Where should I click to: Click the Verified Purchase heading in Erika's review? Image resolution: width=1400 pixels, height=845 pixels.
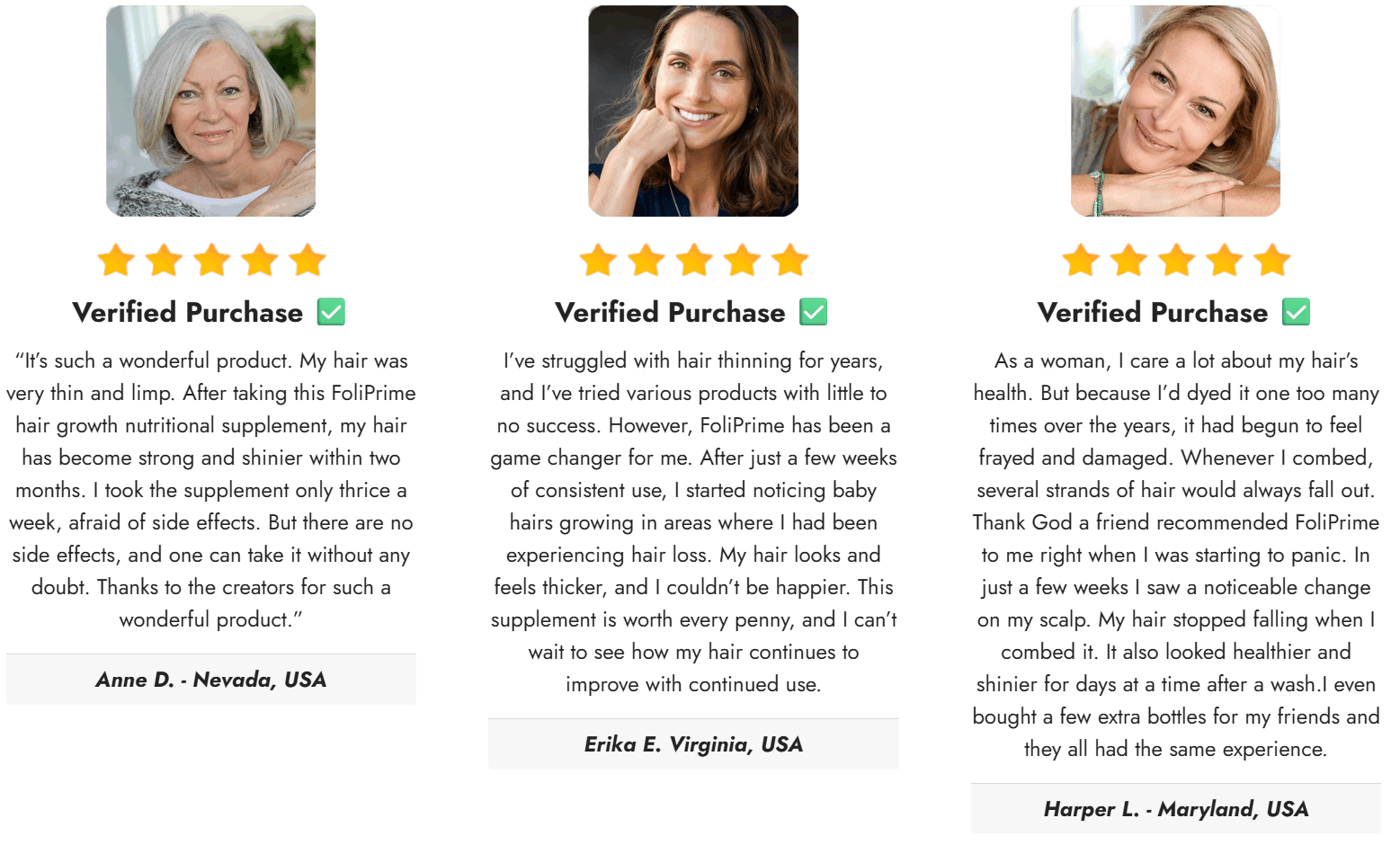[670, 313]
